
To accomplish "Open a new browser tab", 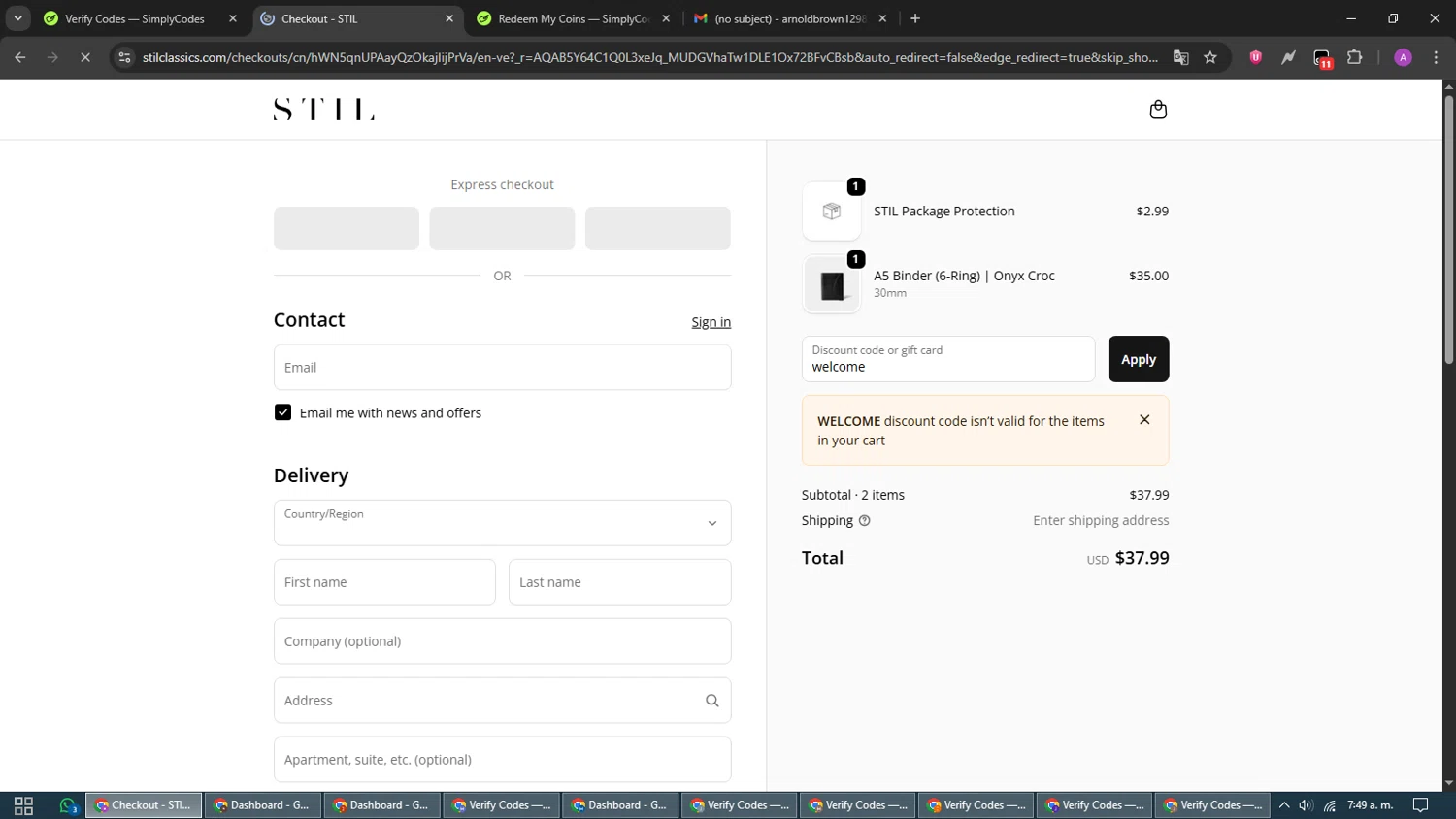I will (915, 18).
